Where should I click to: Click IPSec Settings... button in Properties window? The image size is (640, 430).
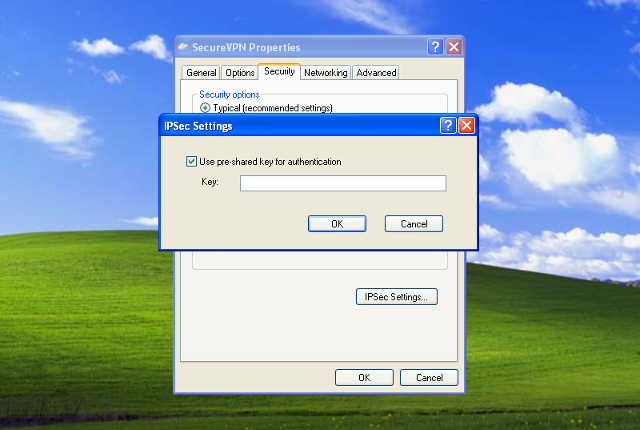click(396, 297)
